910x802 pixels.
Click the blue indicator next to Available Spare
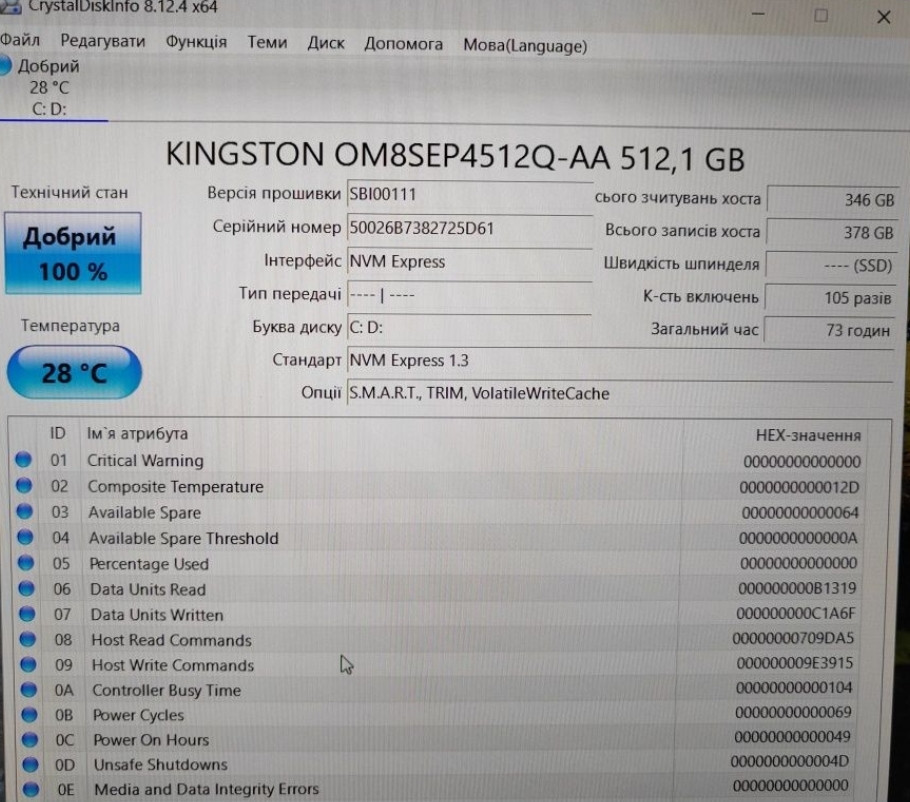pos(25,513)
